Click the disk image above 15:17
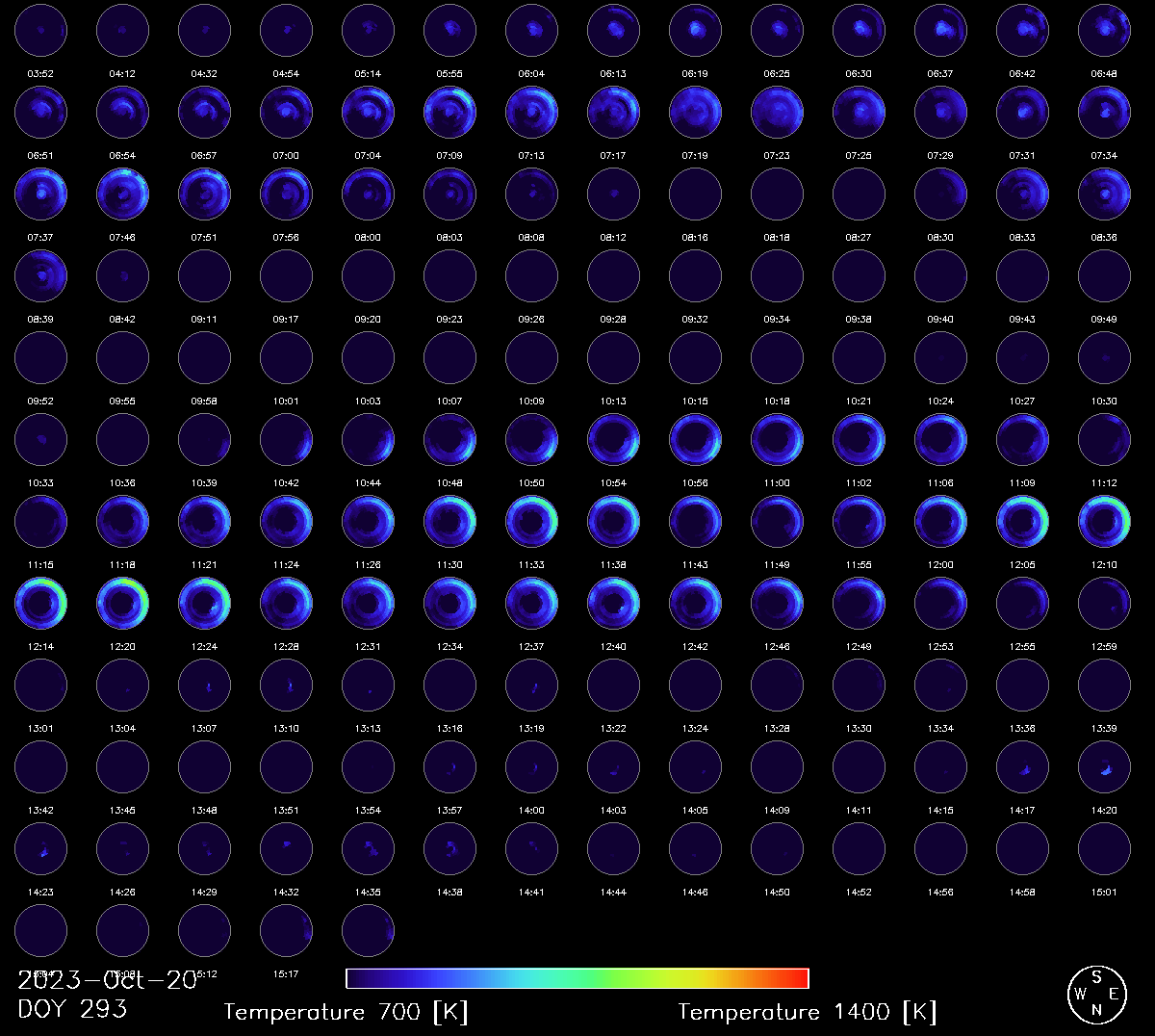Screen dimensions: 1155x1036 click(x=286, y=930)
